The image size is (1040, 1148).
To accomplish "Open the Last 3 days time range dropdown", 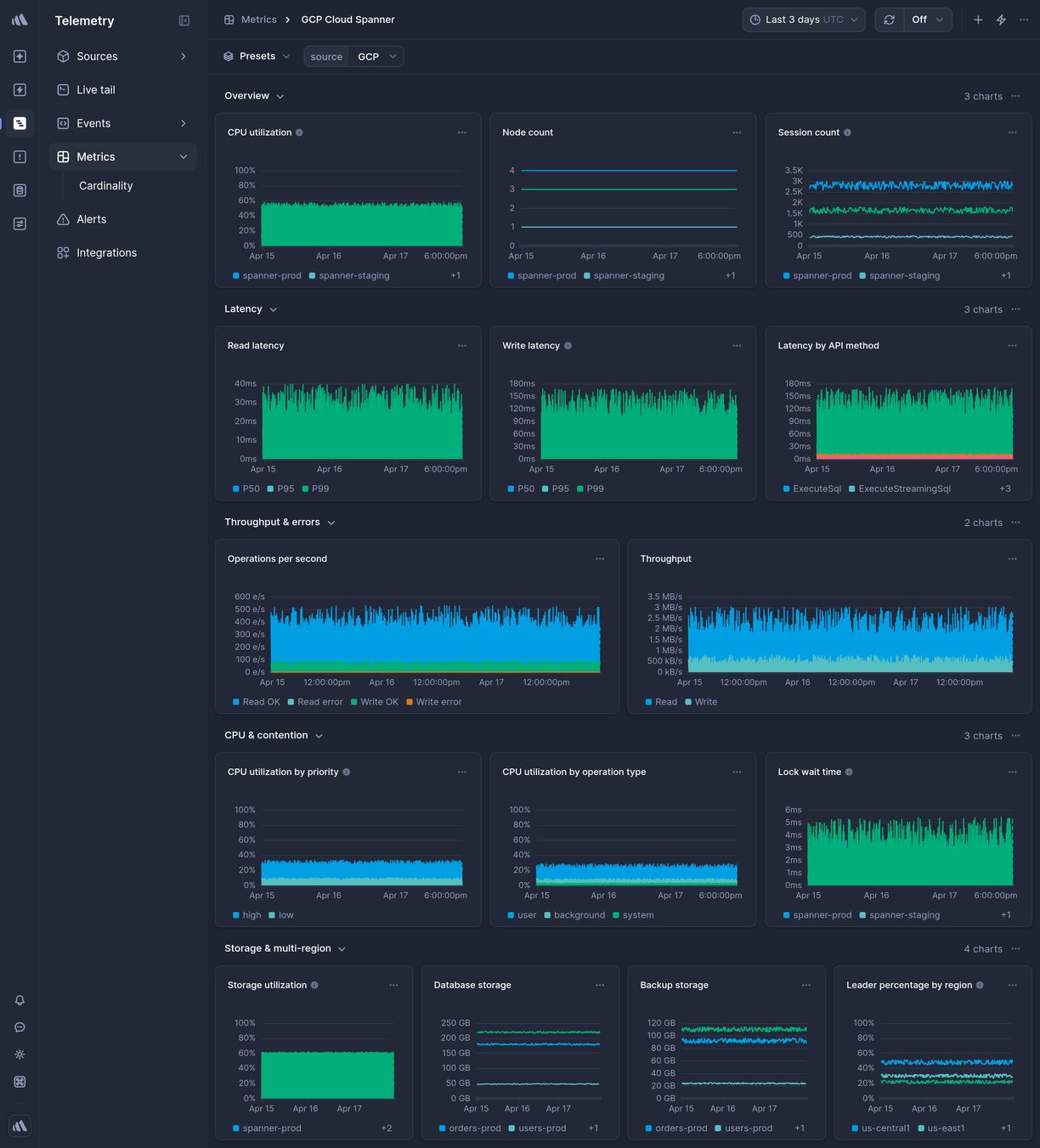I will 802,19.
